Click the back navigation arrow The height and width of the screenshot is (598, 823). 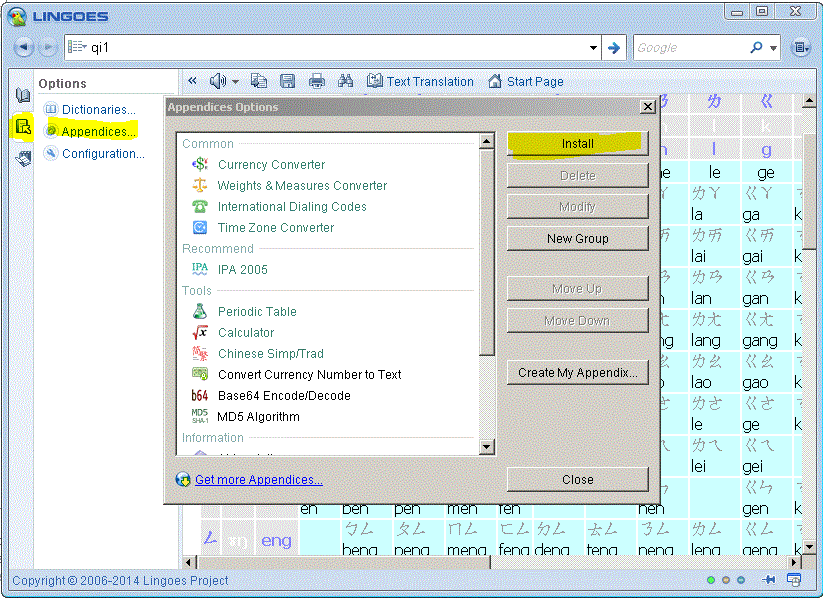[x=23, y=47]
